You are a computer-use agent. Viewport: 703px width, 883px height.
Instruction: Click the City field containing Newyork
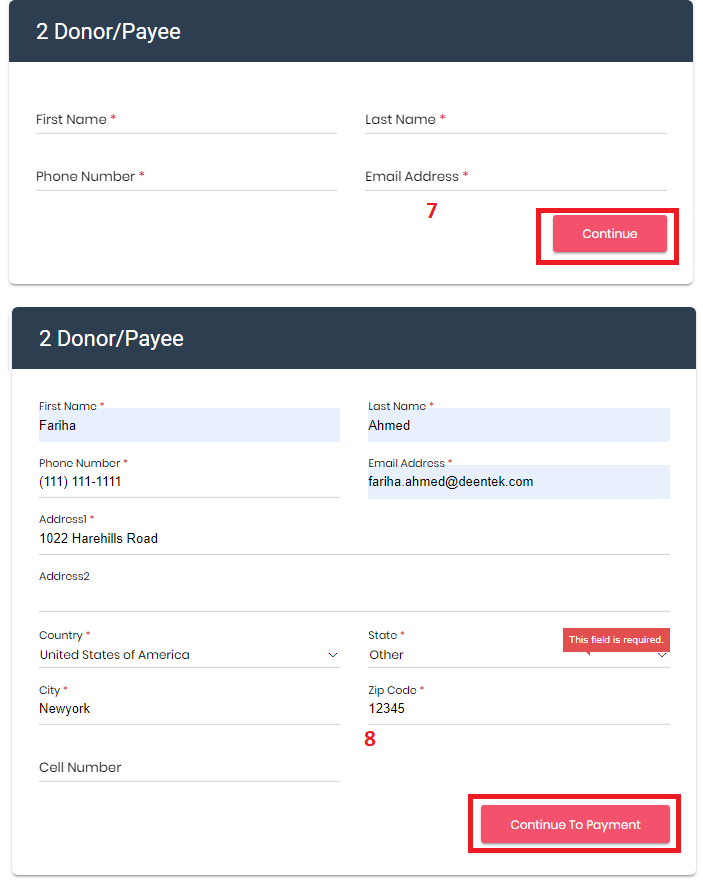click(189, 709)
